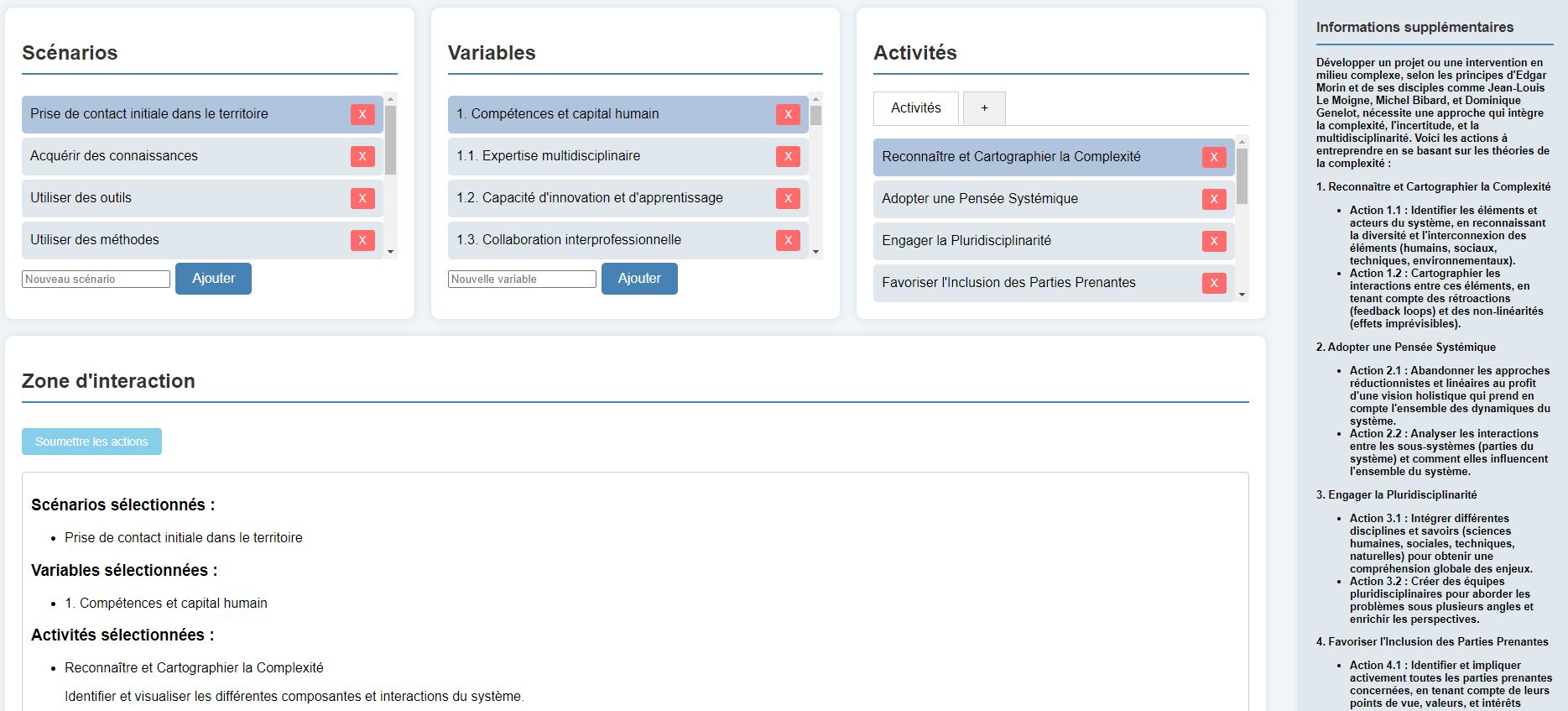The height and width of the screenshot is (711, 1568).
Task: Add a new activities tab with '+'
Action: point(984,108)
